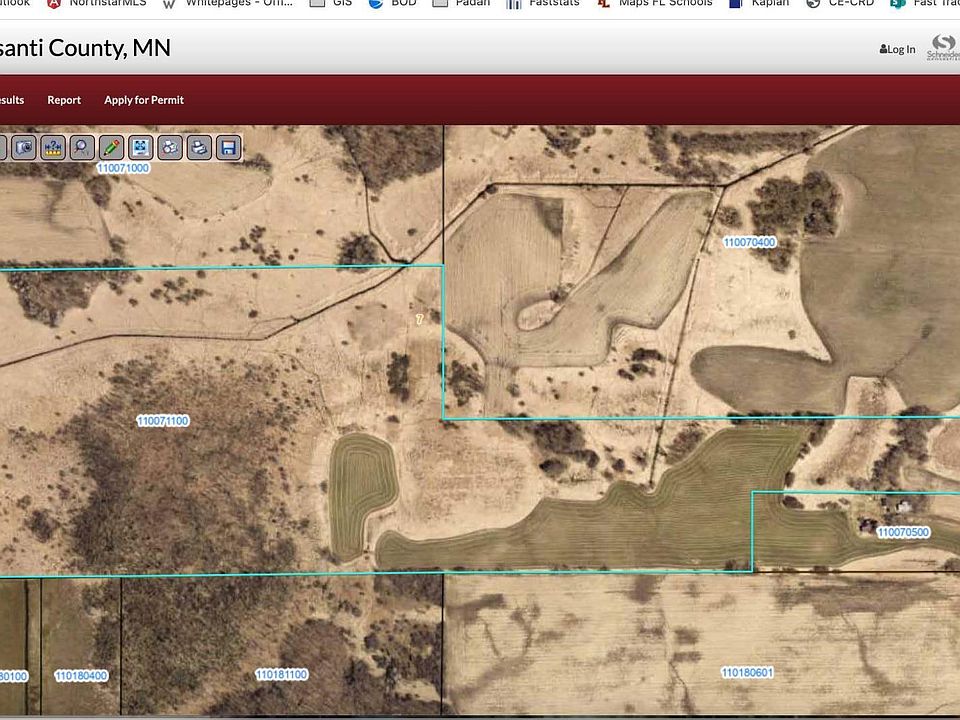Open the NorthstarMLS bookmark
Viewport: 960px width, 720px height.
[x=97, y=3]
